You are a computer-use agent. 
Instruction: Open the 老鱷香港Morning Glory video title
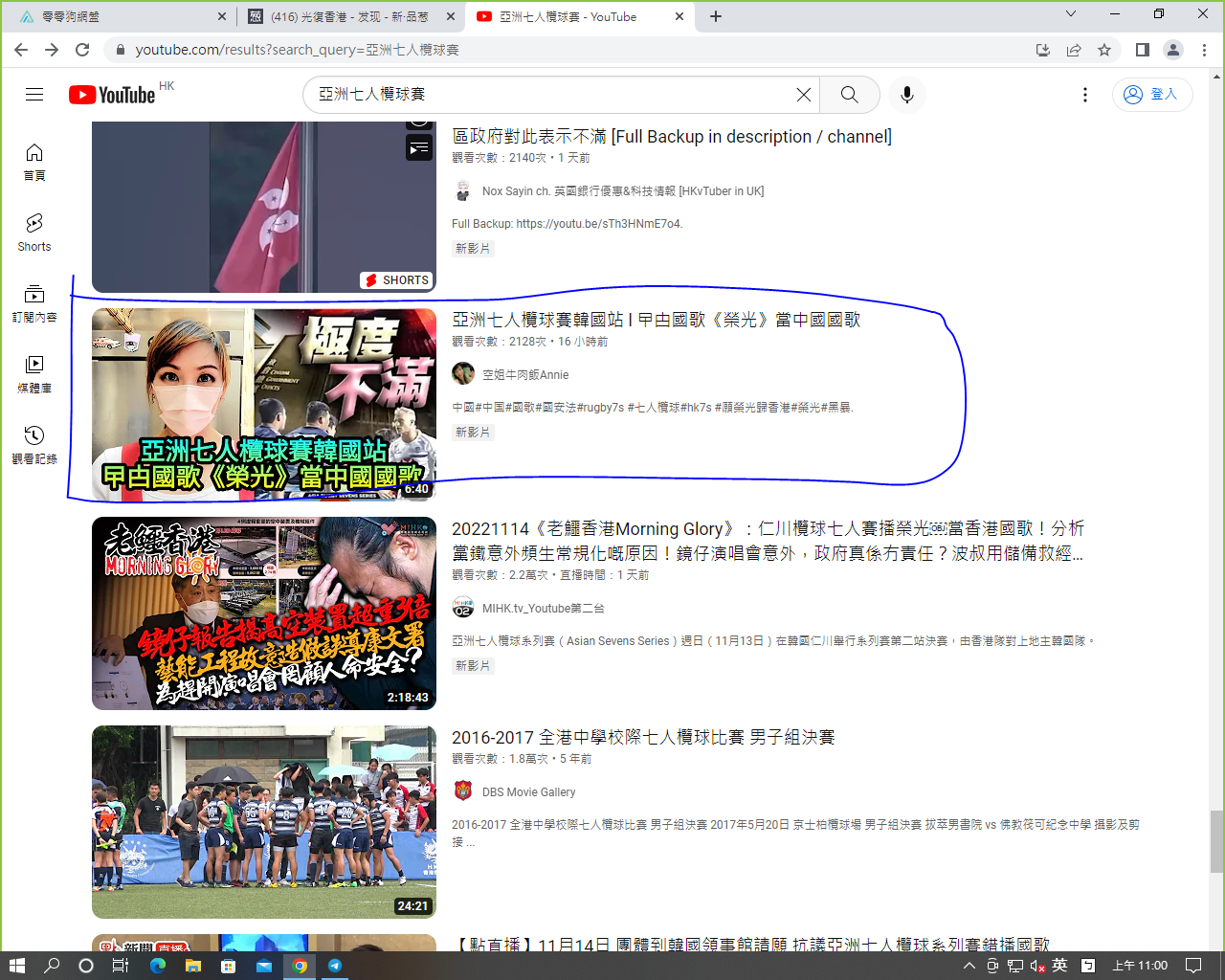click(x=768, y=541)
